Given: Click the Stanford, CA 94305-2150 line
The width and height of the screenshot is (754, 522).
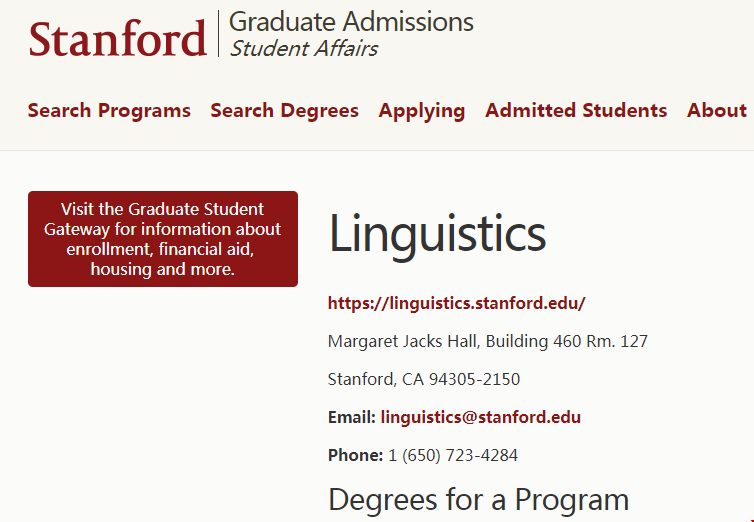Looking at the screenshot, I should tap(424, 379).
